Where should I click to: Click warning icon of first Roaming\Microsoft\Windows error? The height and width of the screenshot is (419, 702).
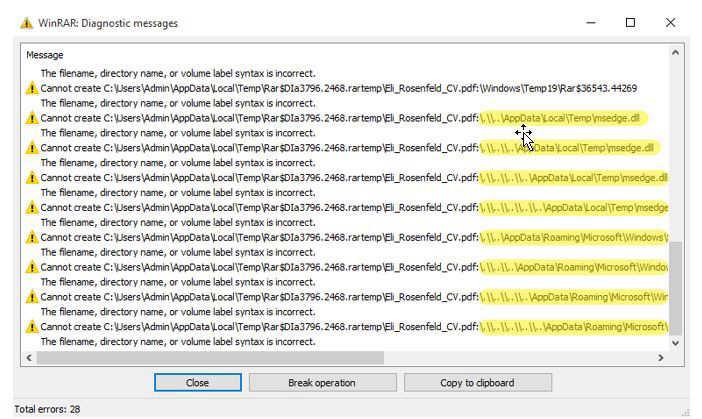click(x=31, y=238)
